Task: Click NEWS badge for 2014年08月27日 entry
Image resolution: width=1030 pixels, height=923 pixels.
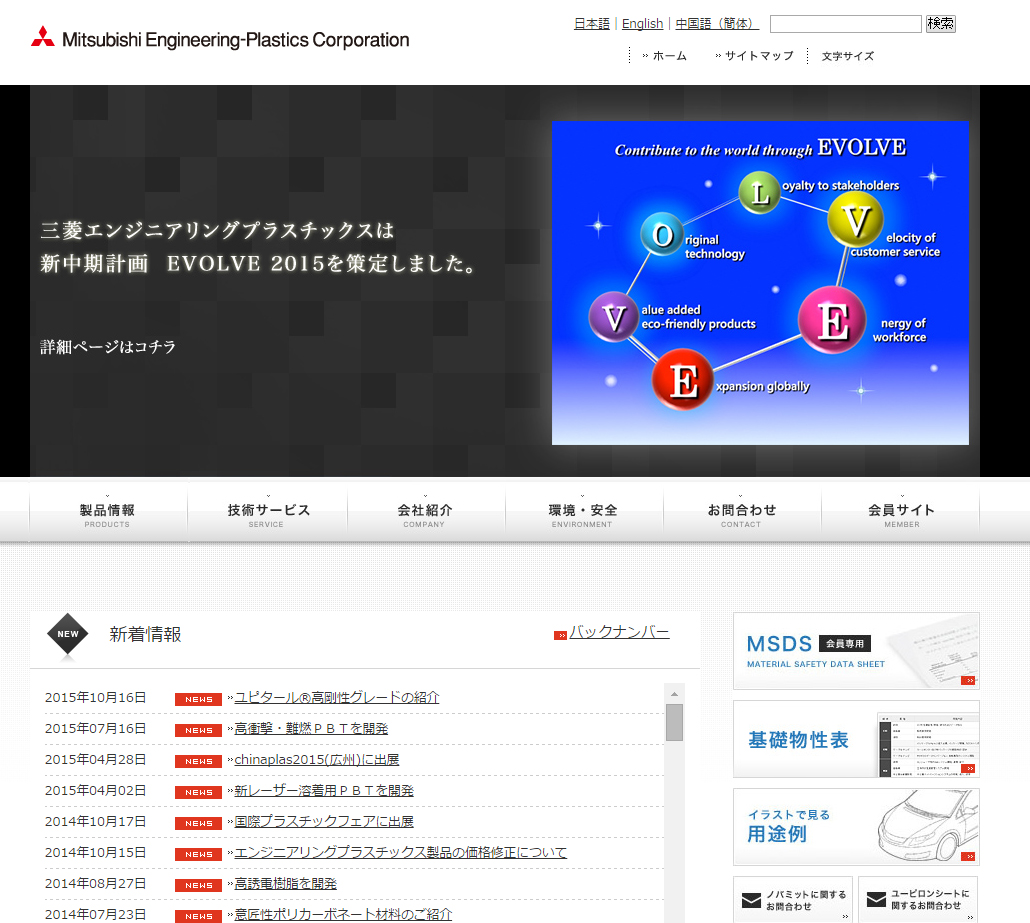Action: tap(198, 885)
